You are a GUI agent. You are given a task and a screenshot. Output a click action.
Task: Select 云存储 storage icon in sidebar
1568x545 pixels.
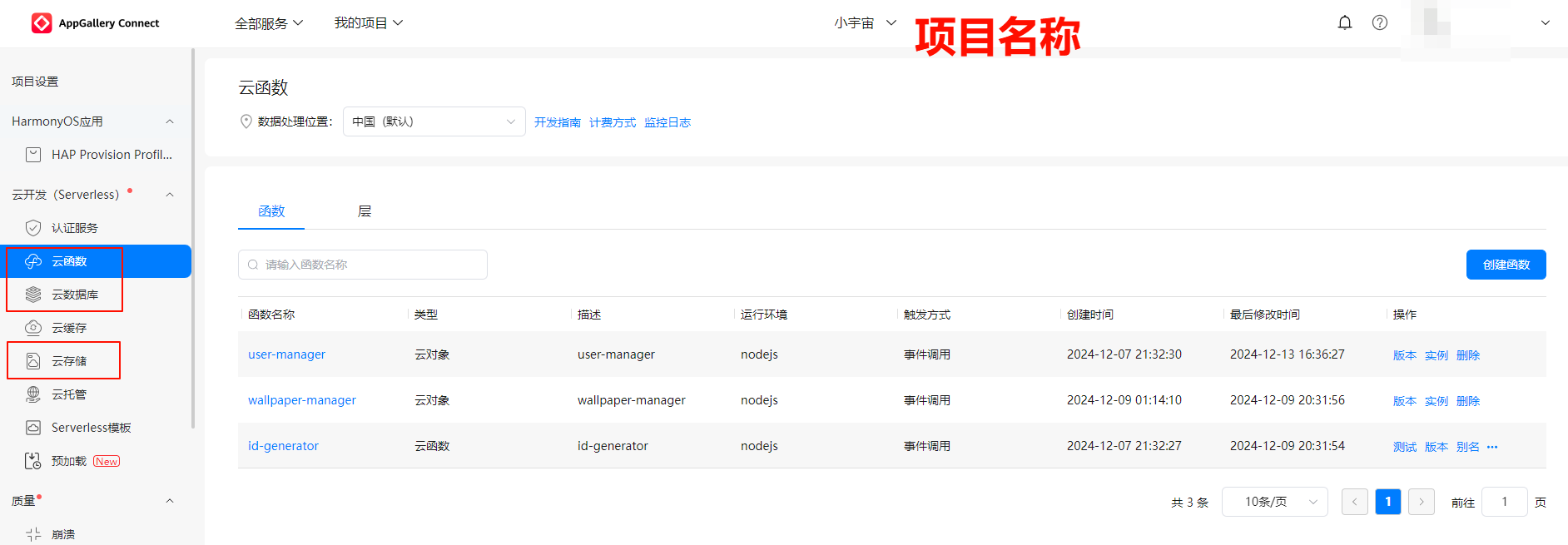click(33, 361)
